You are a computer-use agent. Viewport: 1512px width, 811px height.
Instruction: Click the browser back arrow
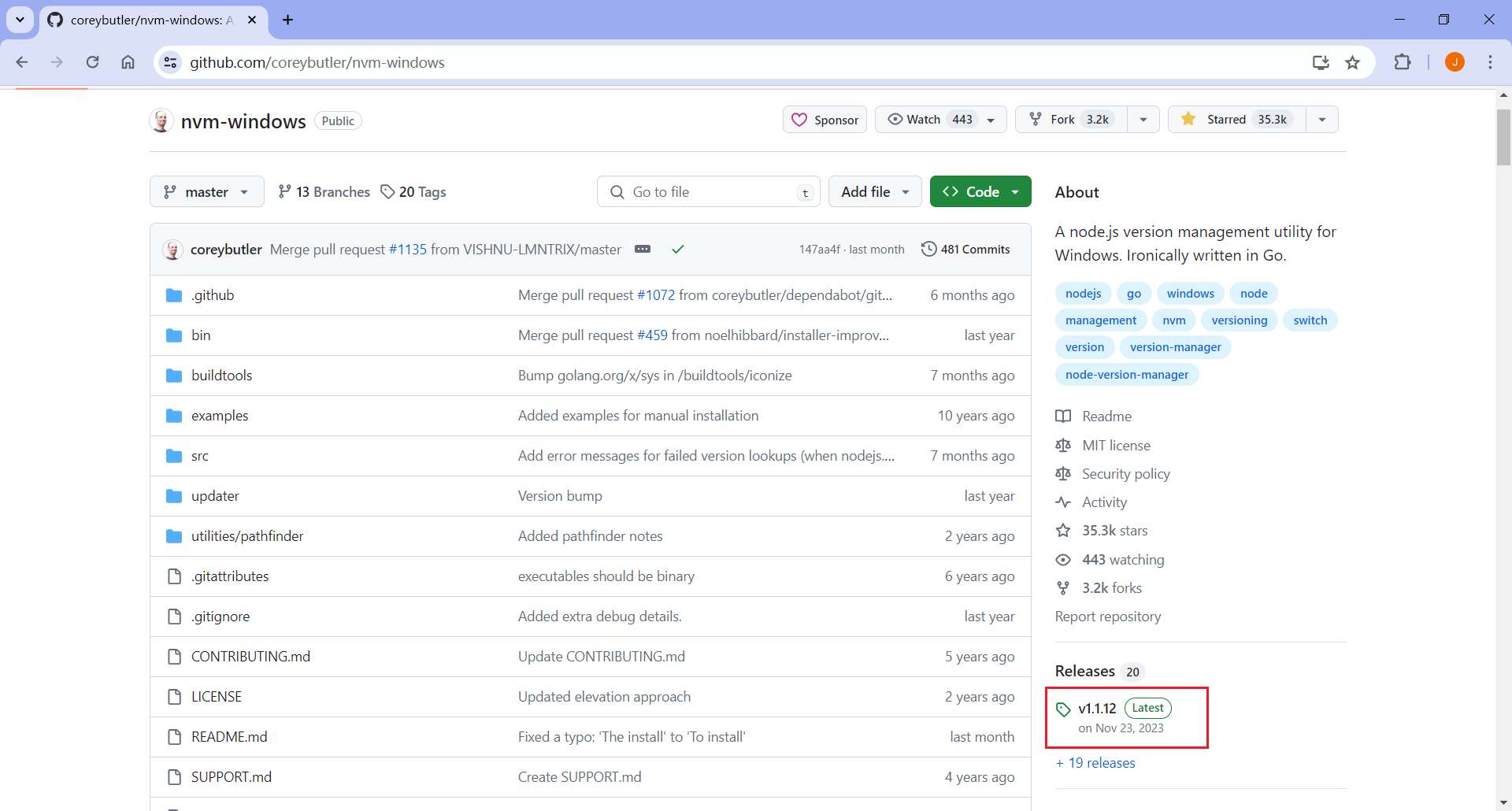22,62
